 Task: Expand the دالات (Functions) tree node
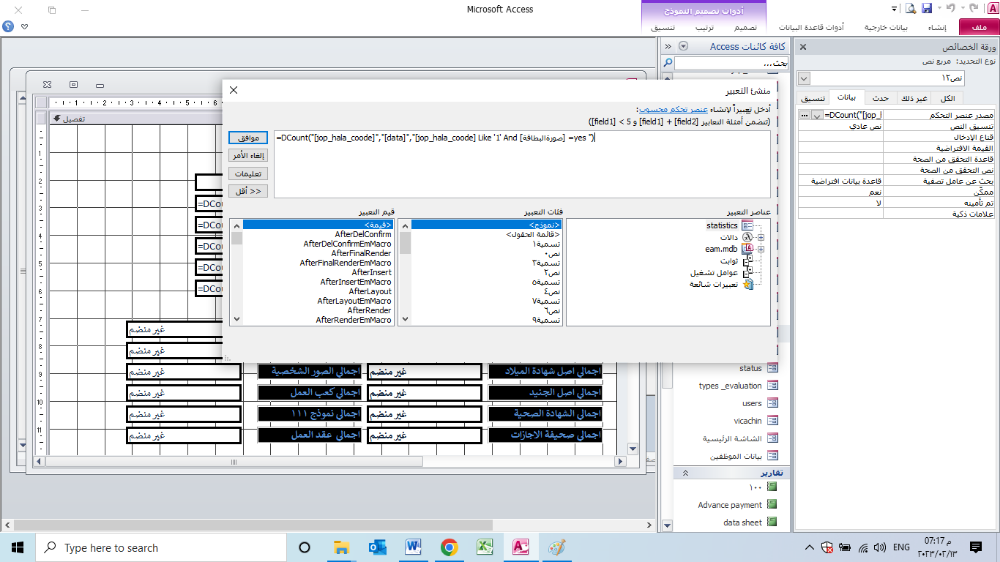click(761, 237)
